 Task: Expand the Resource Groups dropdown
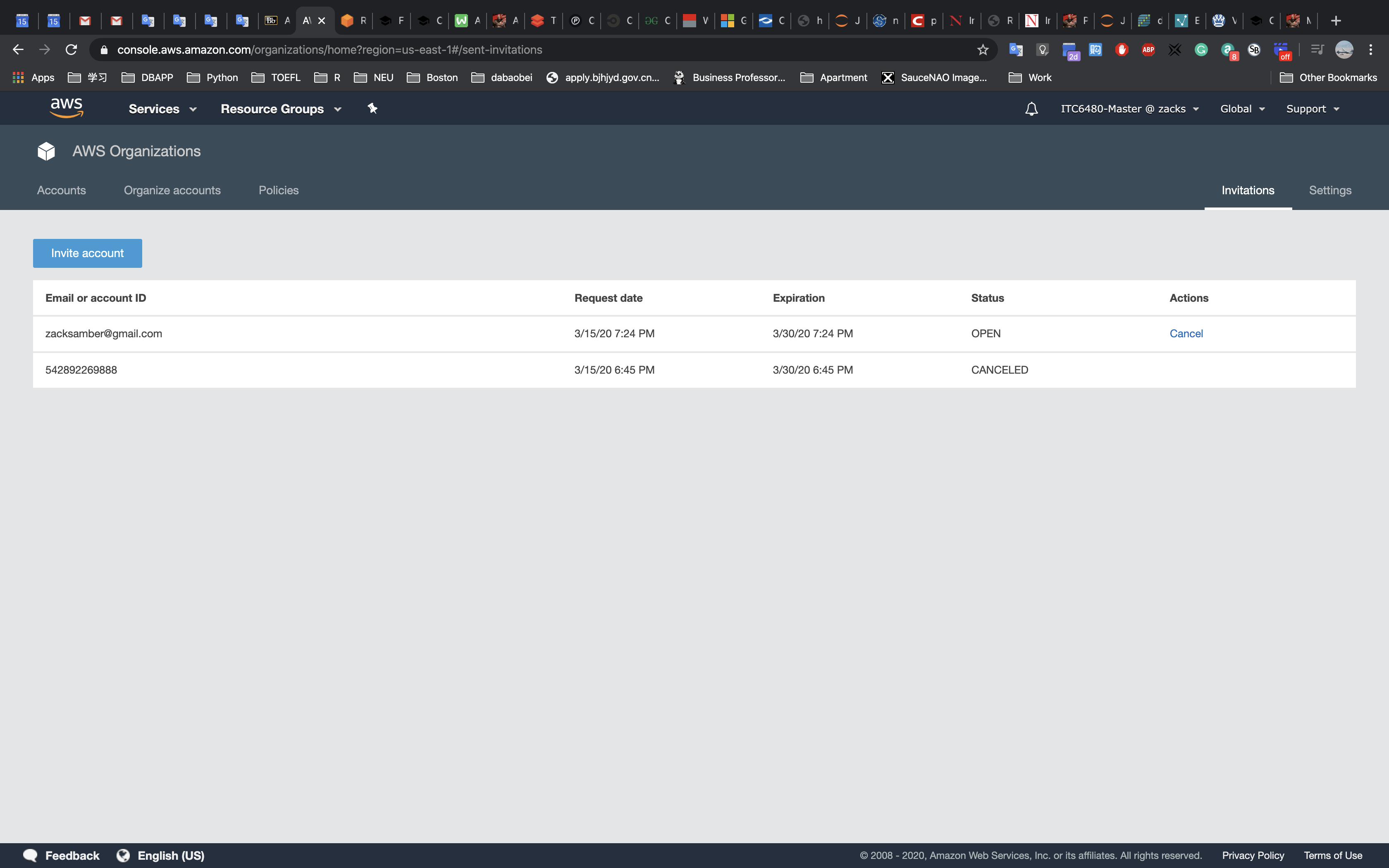(x=281, y=109)
